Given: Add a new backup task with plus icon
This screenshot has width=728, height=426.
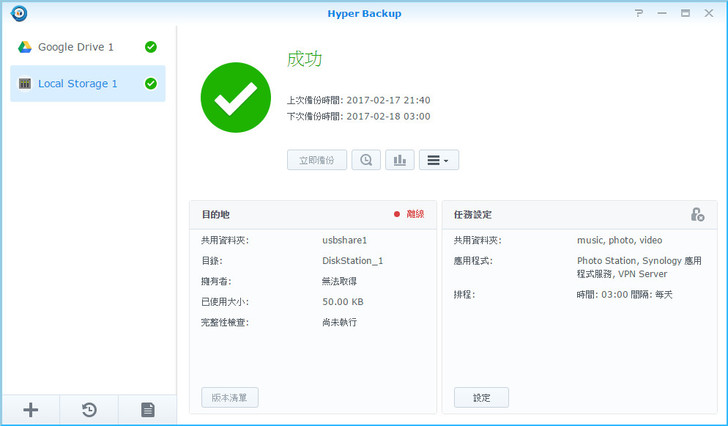Looking at the screenshot, I should click(31, 410).
